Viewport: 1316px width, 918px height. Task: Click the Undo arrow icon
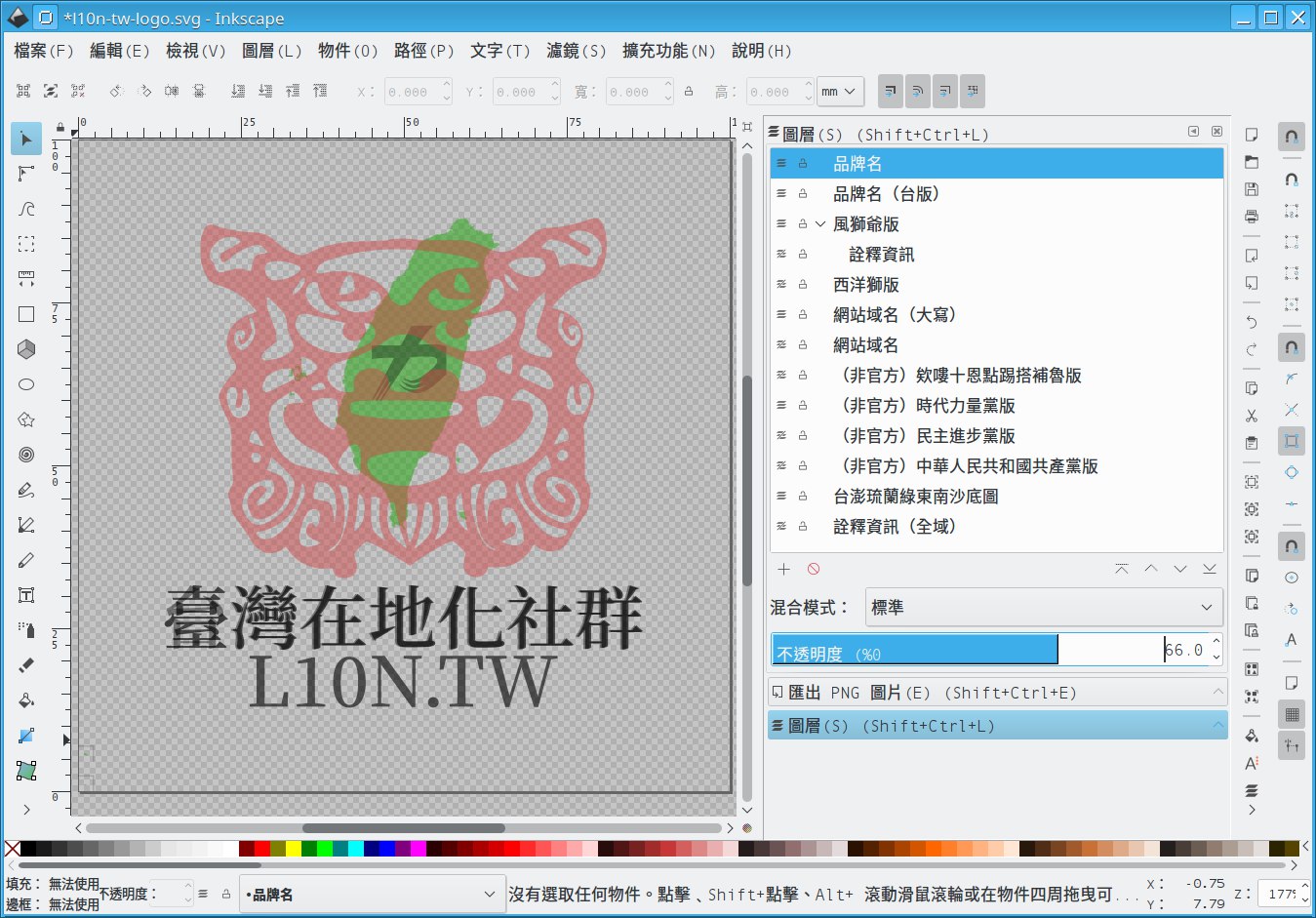pos(1252,322)
